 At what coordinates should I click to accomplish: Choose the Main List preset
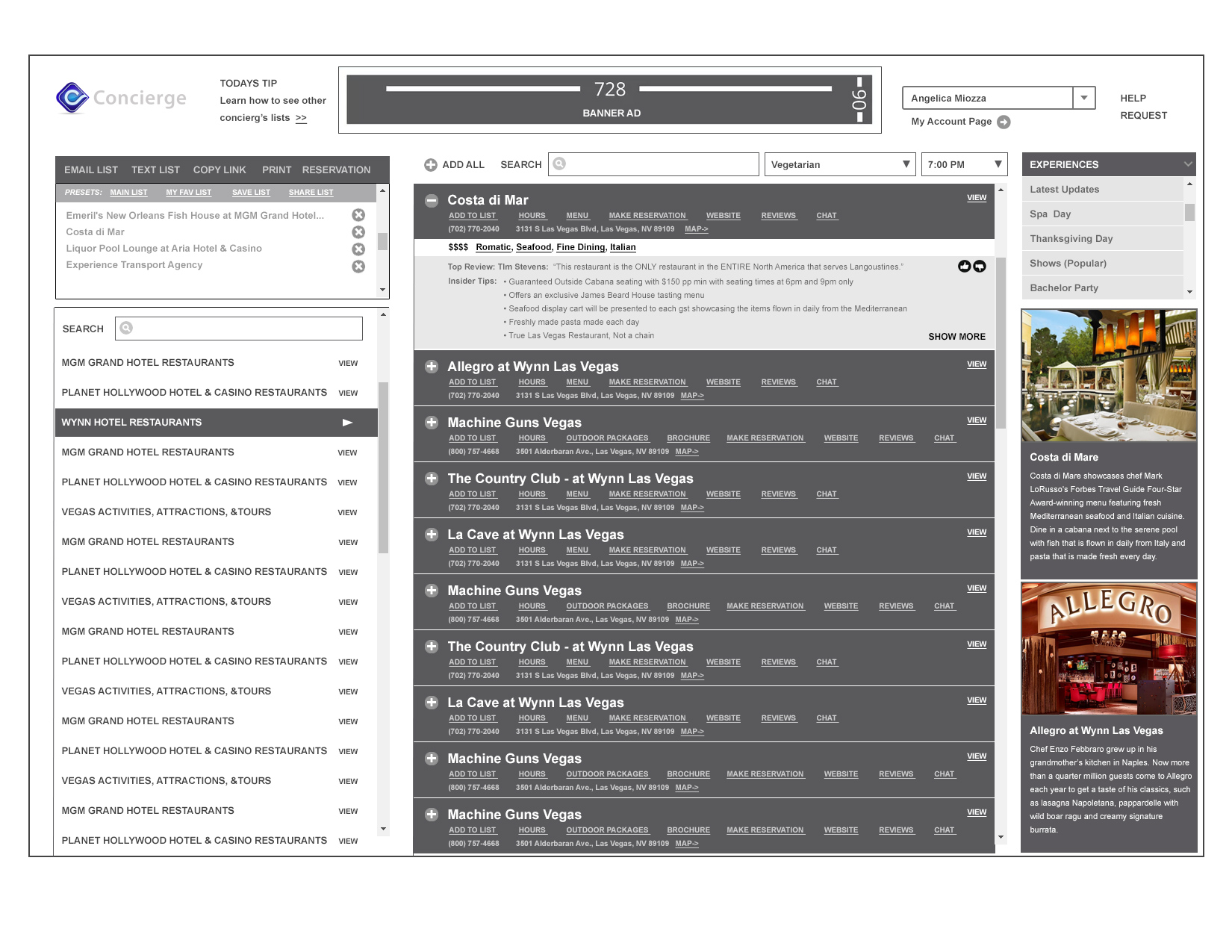point(128,193)
